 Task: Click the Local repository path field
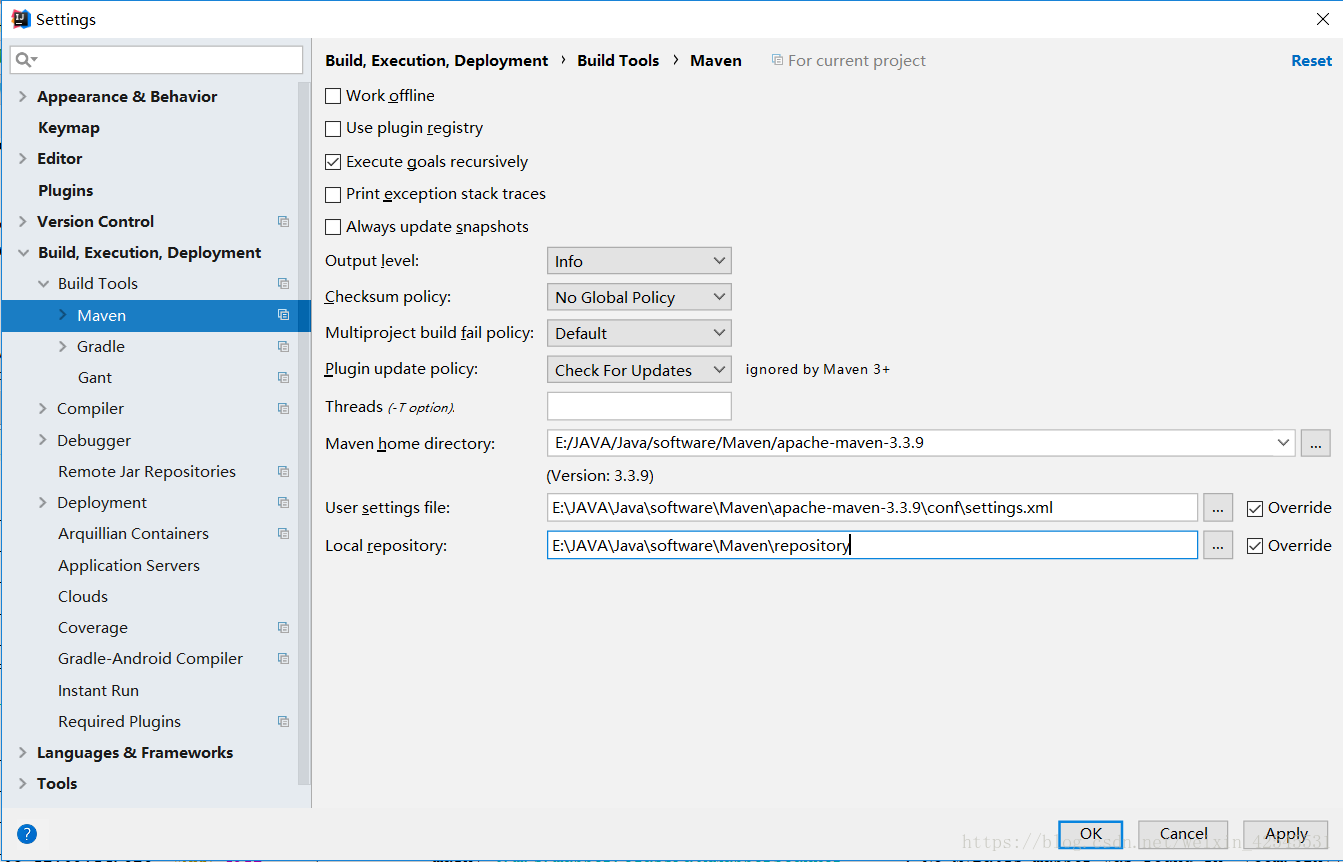872,545
